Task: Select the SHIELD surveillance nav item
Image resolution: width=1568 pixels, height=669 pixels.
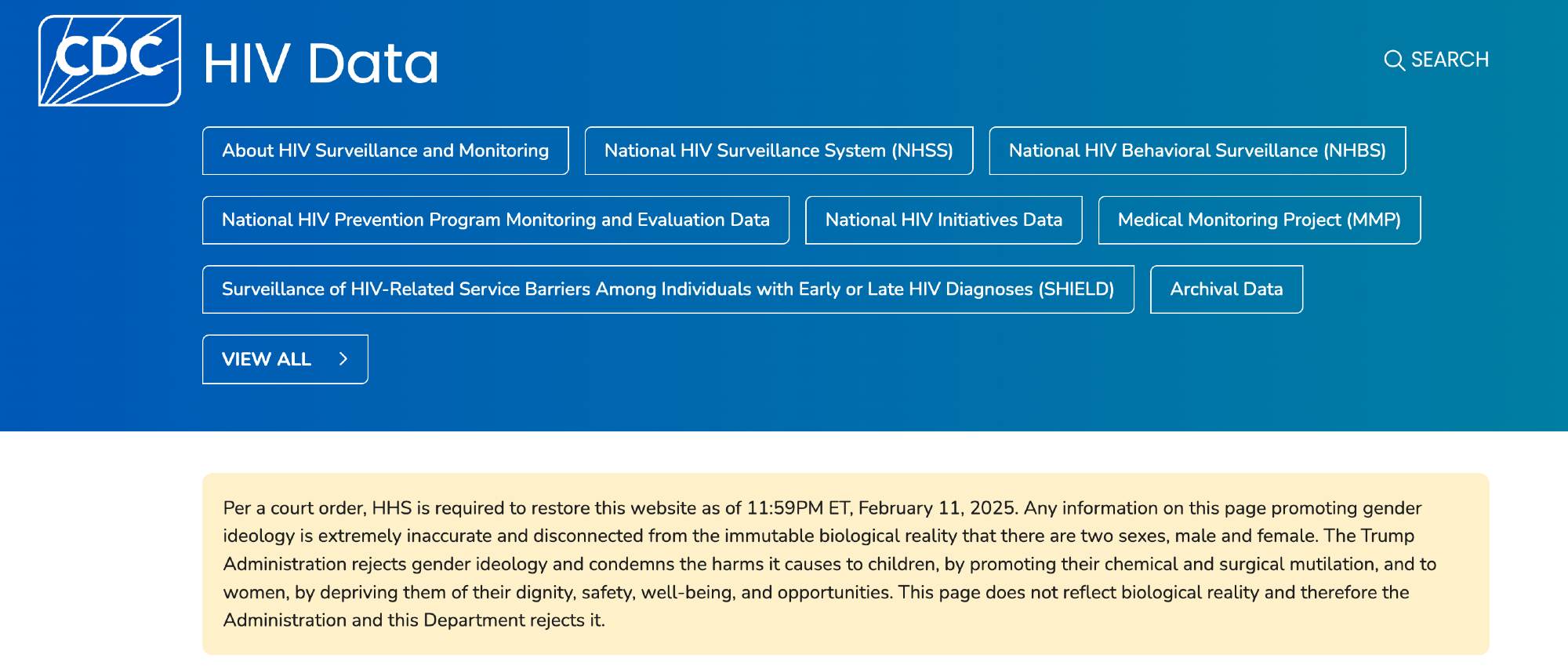Action: 667,289
